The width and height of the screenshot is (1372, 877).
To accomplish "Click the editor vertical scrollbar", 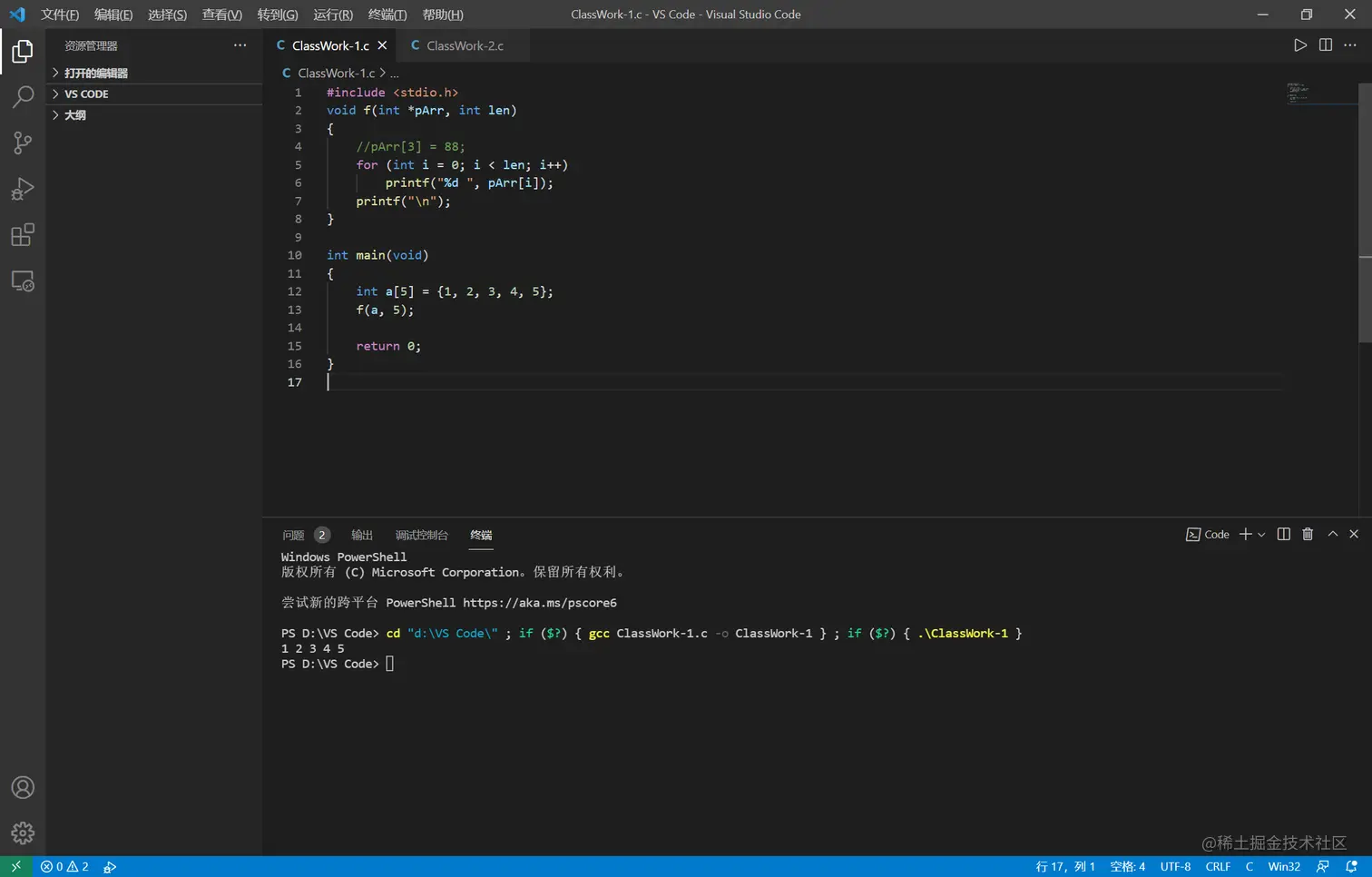I will click(1365, 212).
